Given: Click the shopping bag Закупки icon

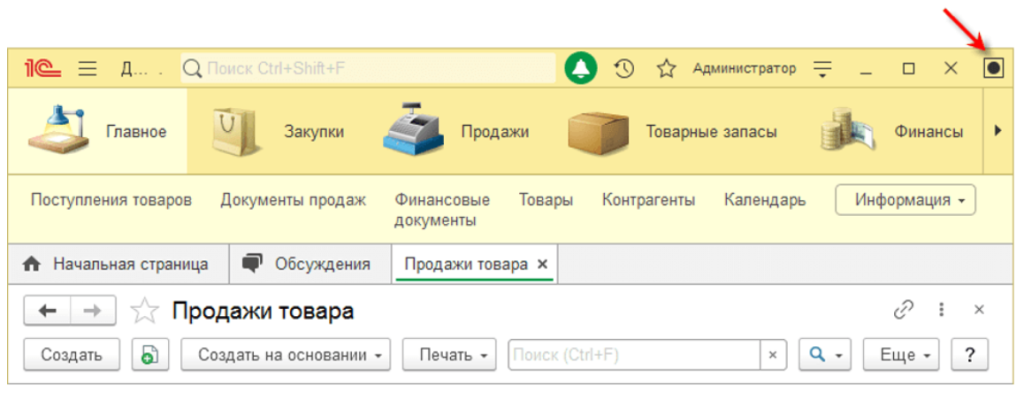Looking at the screenshot, I should pos(236,131).
